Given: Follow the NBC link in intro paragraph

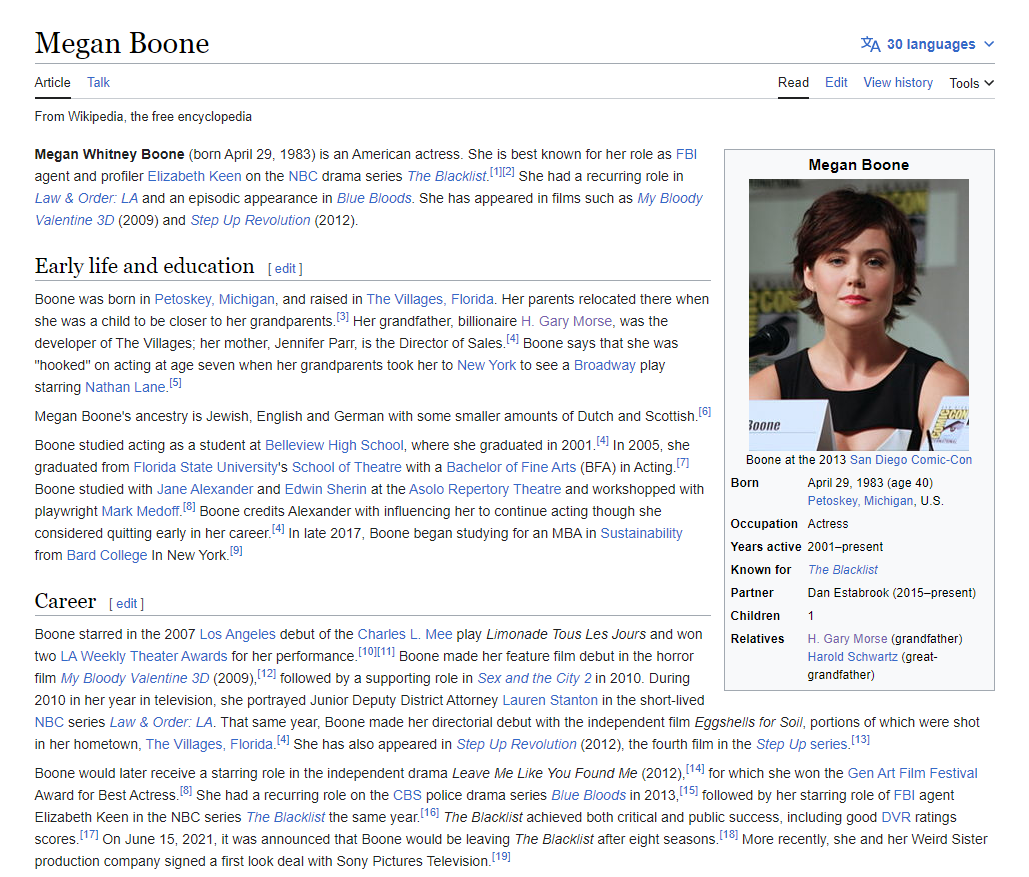Looking at the screenshot, I should pyautogui.click(x=303, y=177).
